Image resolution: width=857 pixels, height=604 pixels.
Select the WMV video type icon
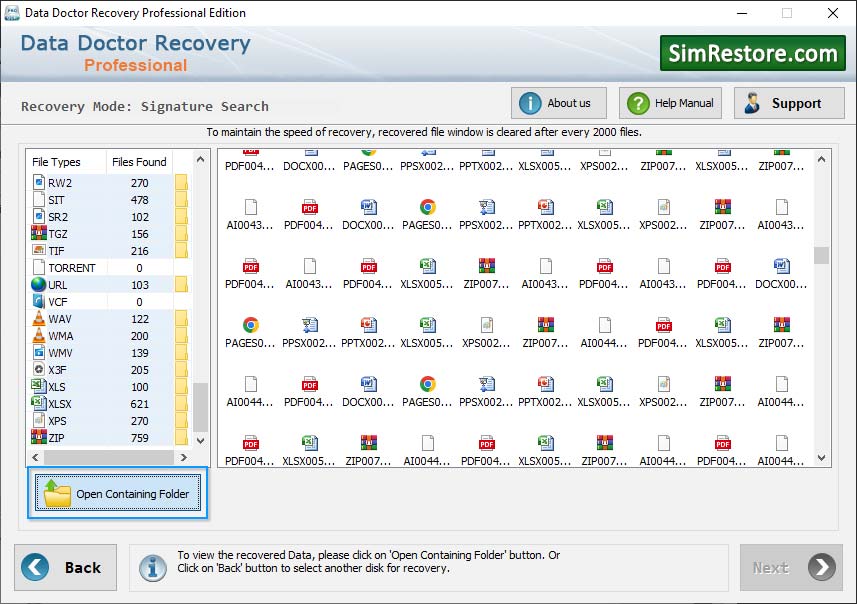click(39, 352)
